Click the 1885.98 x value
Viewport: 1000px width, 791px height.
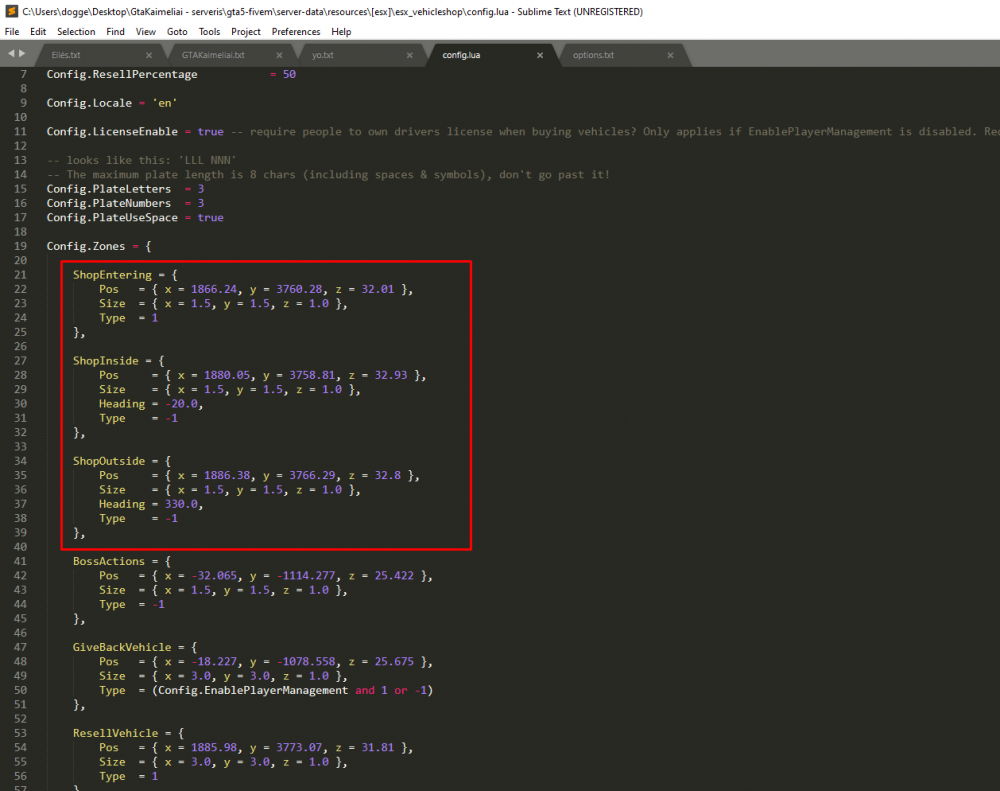tap(214, 748)
